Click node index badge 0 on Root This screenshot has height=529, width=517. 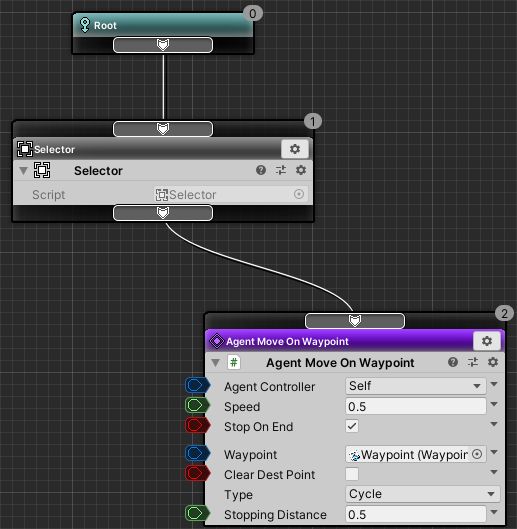[x=253, y=13]
